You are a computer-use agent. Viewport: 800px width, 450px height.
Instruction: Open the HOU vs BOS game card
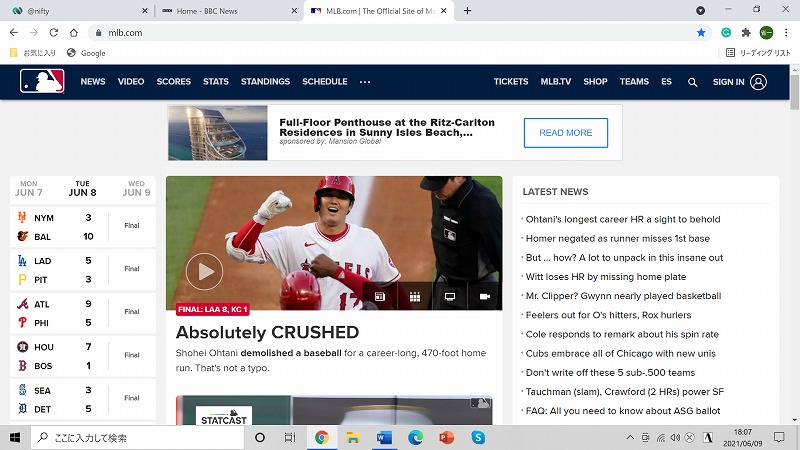[x=83, y=357]
